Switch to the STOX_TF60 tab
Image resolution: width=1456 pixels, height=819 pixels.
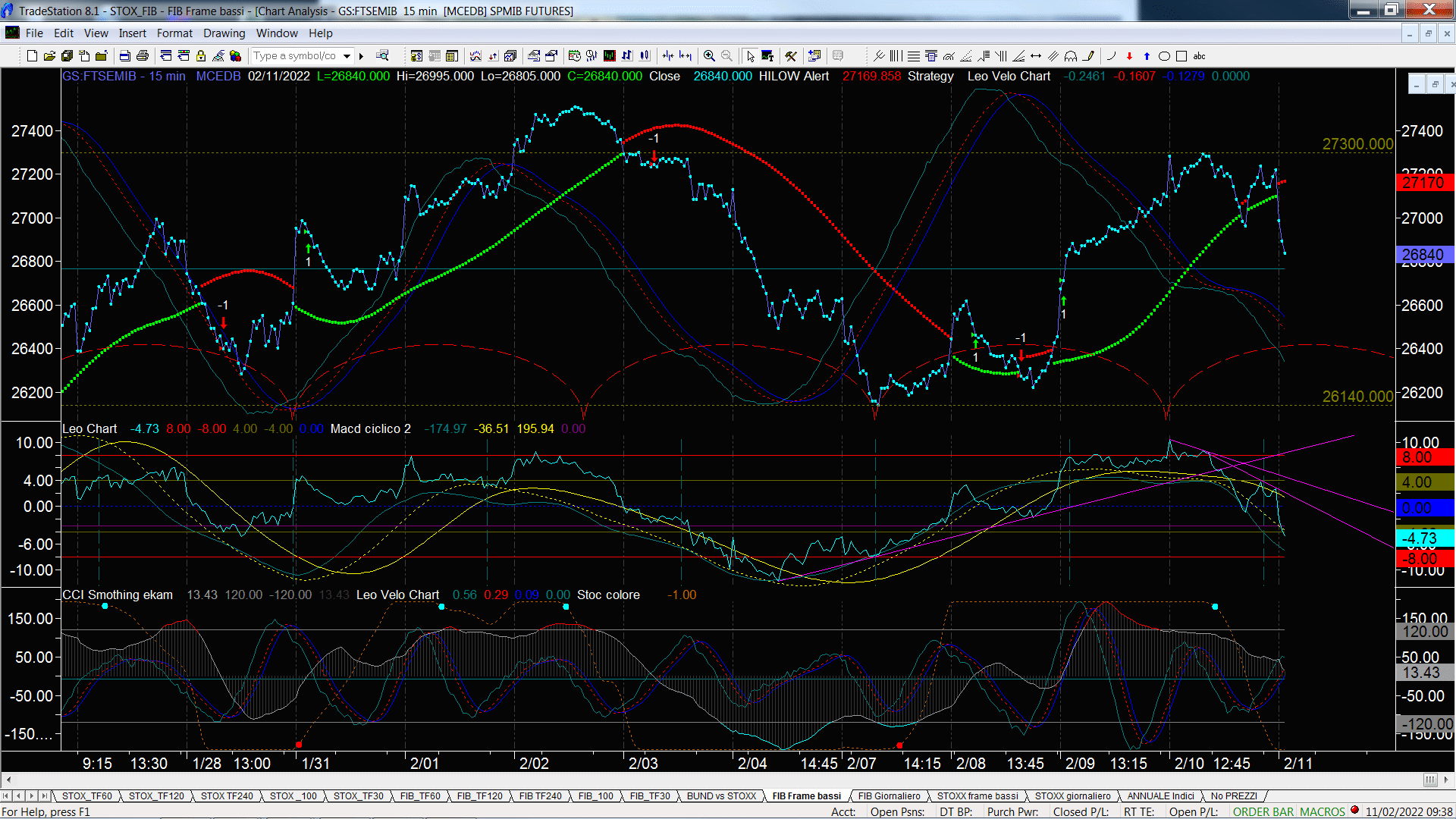(86, 795)
